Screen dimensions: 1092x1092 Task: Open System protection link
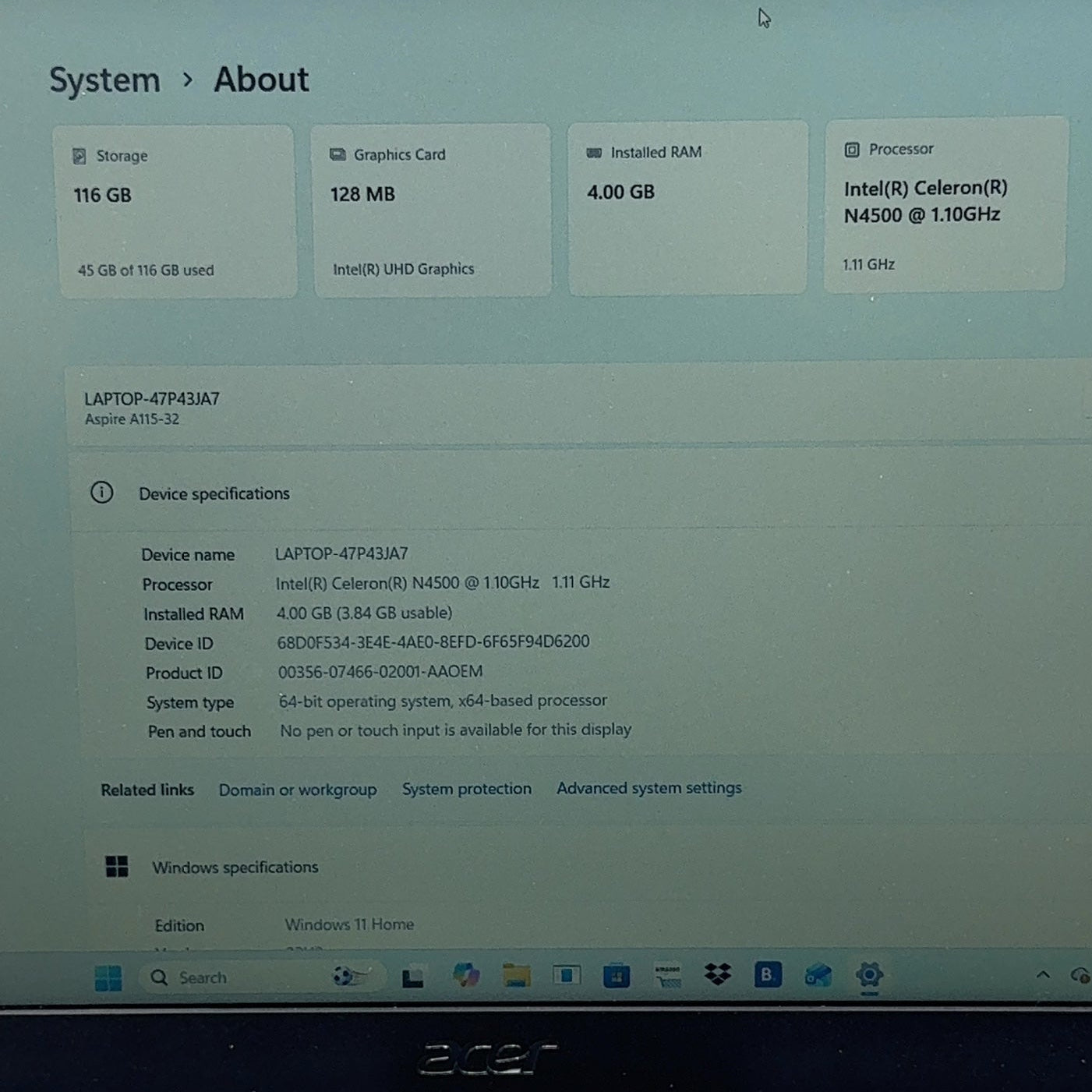[x=467, y=789]
